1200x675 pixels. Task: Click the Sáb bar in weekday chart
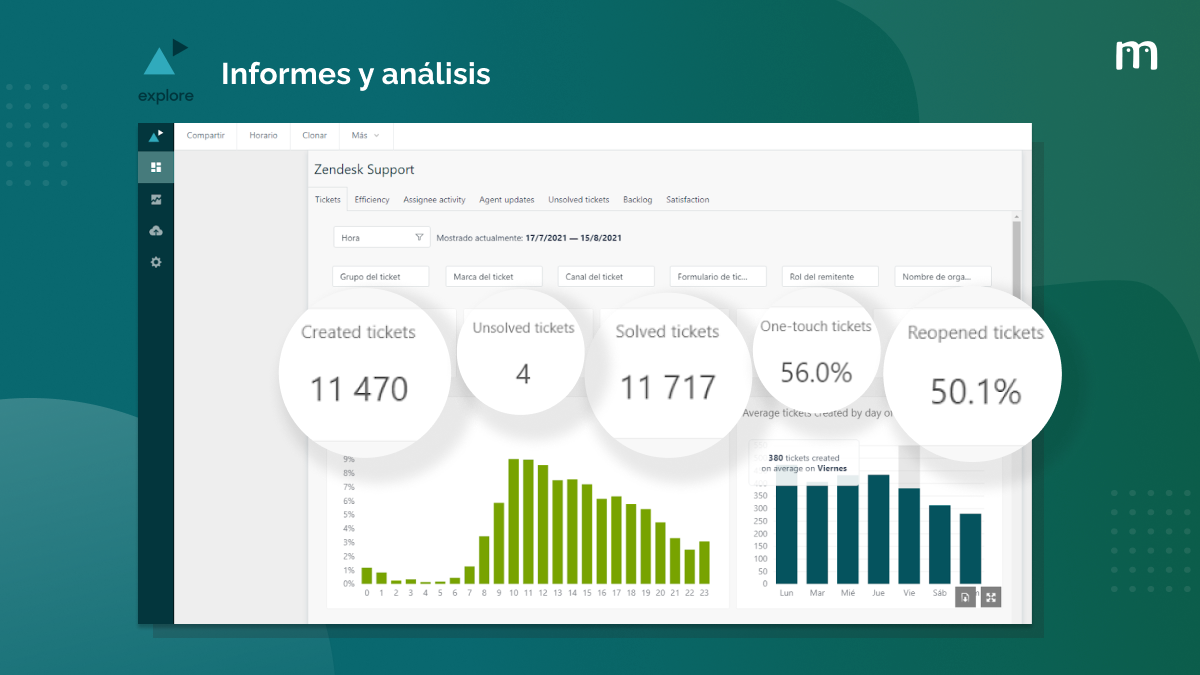point(940,544)
